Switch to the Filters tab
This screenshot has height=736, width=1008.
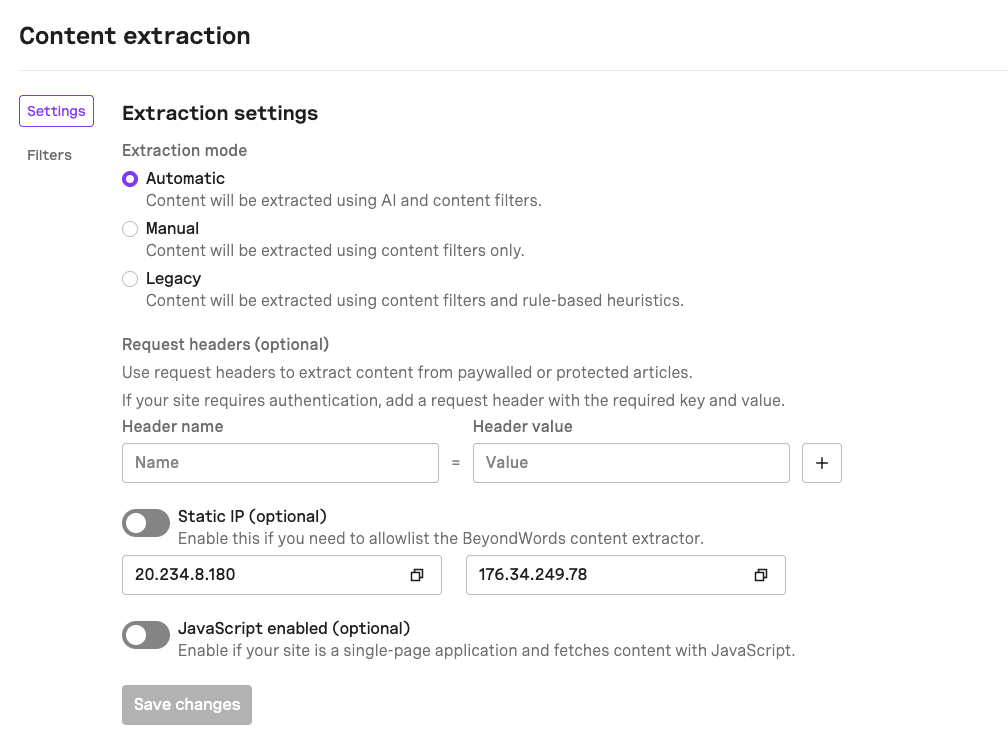50,155
